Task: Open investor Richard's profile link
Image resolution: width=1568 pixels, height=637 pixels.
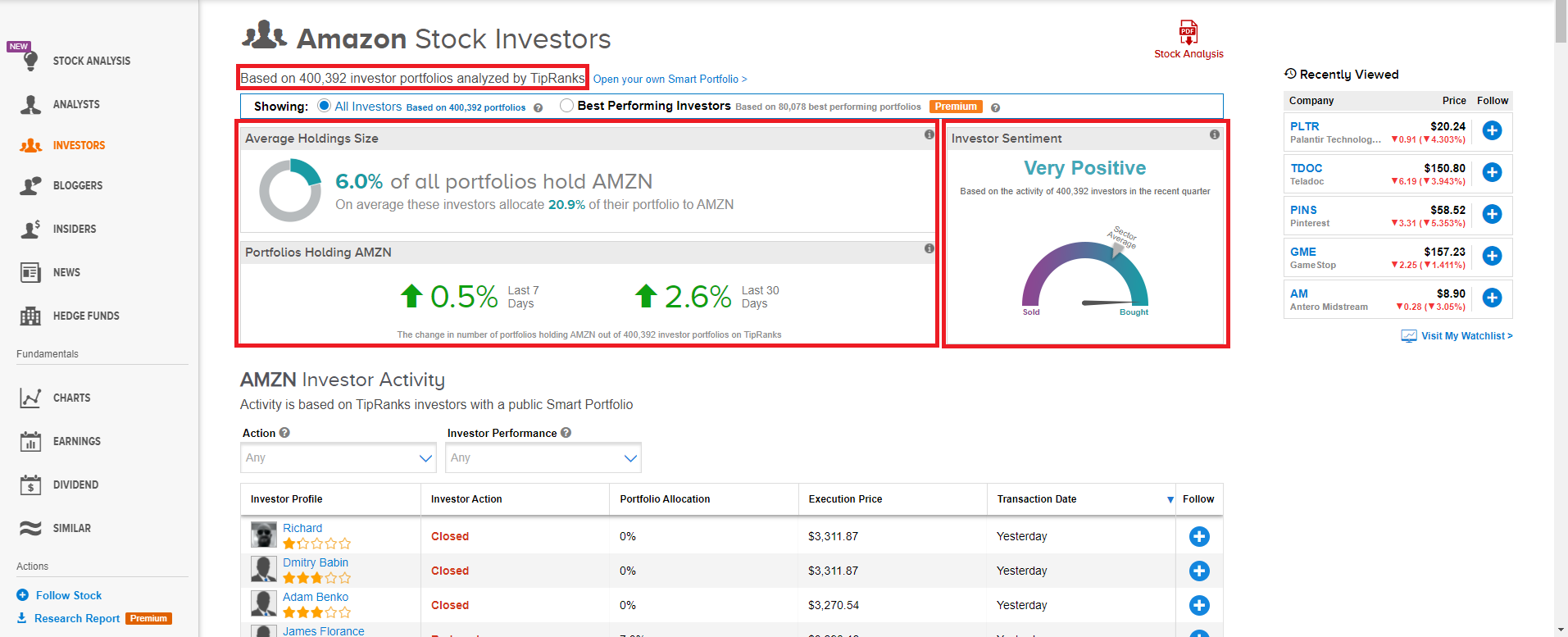Action: [302, 528]
